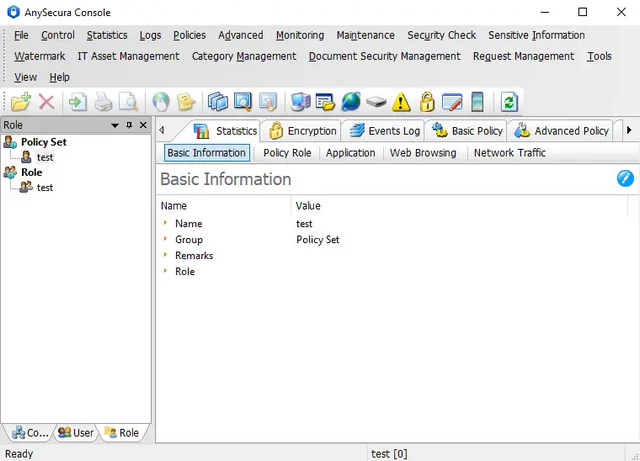This screenshot has width=640, height=461.
Task: Click the red X delete toolbar icon
Action: 47,102
